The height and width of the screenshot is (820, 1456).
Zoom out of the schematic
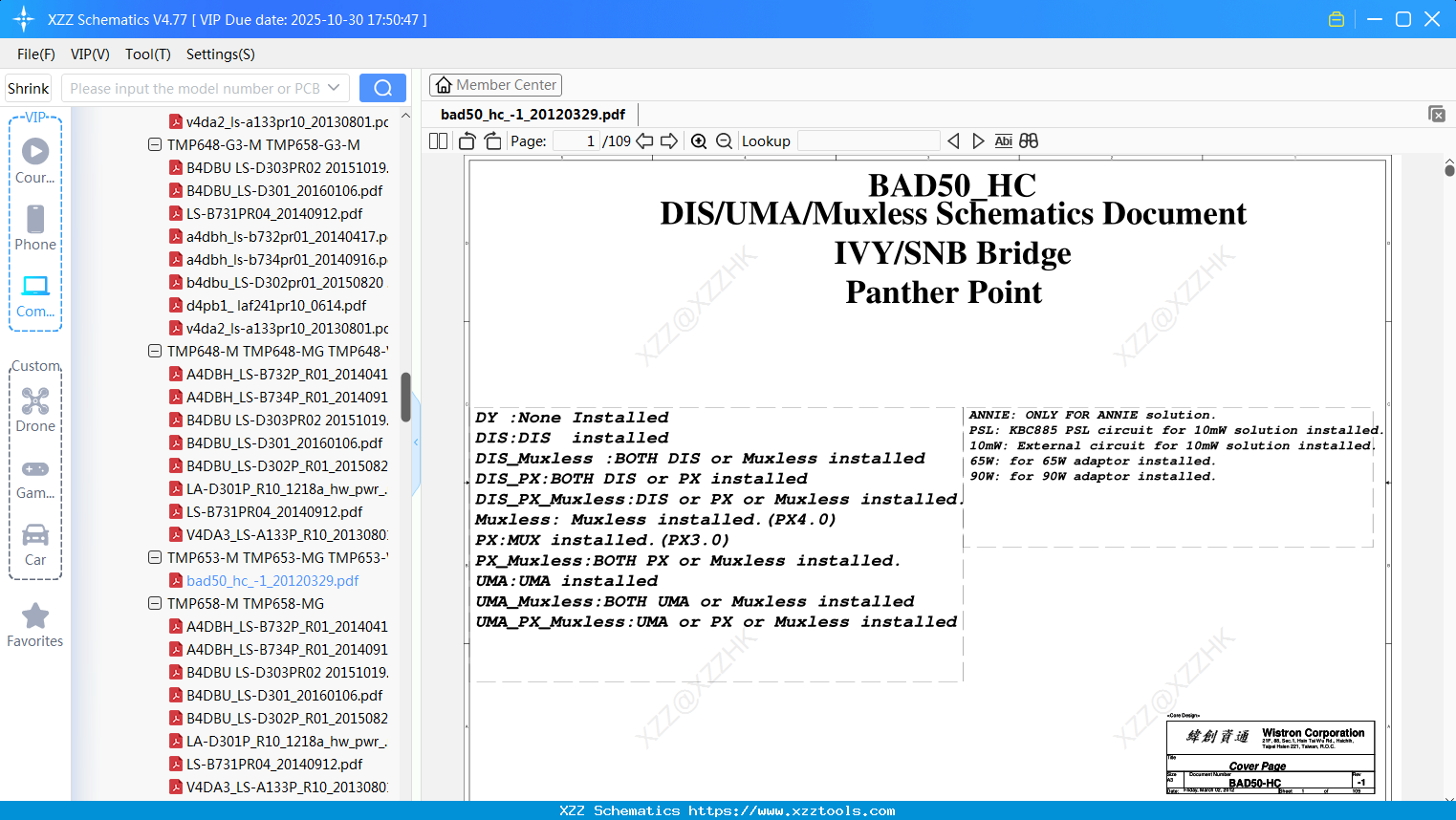(724, 140)
